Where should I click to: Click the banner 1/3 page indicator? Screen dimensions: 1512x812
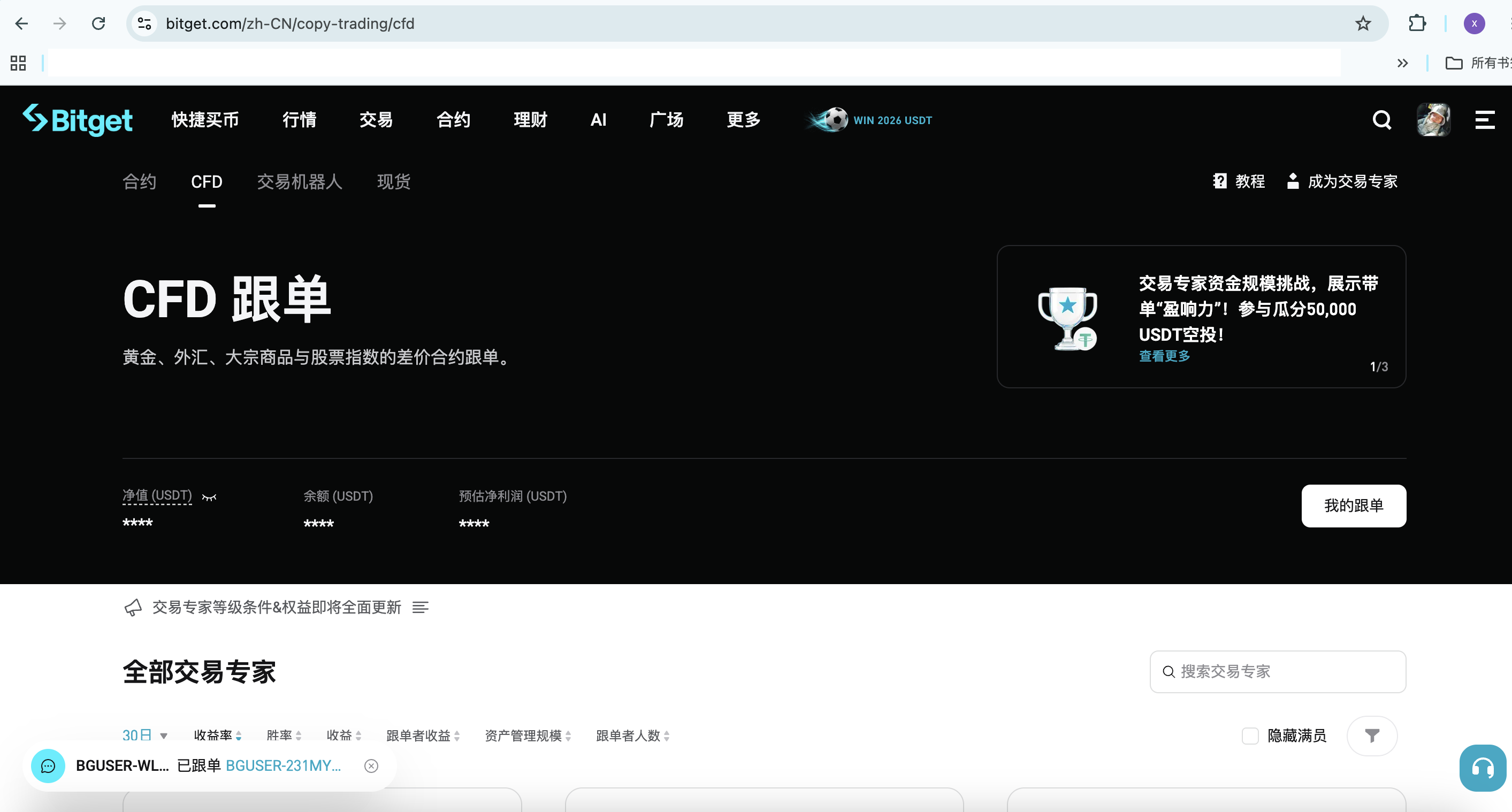pos(1379,367)
